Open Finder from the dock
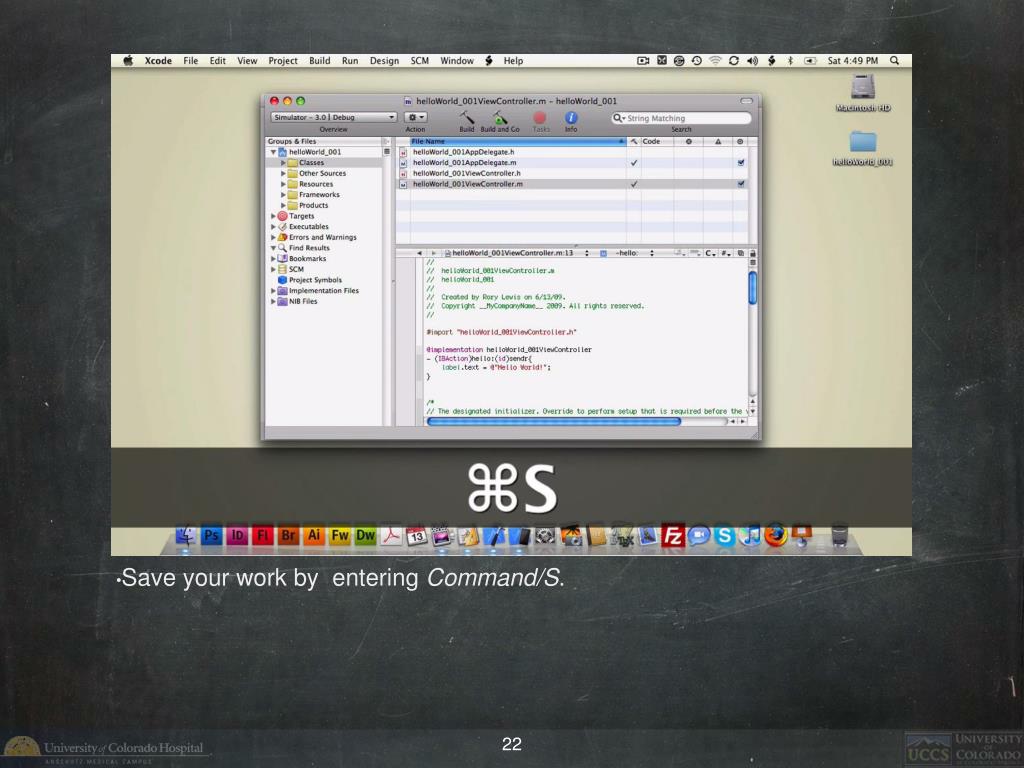This screenshot has height=768, width=1024. [x=185, y=536]
